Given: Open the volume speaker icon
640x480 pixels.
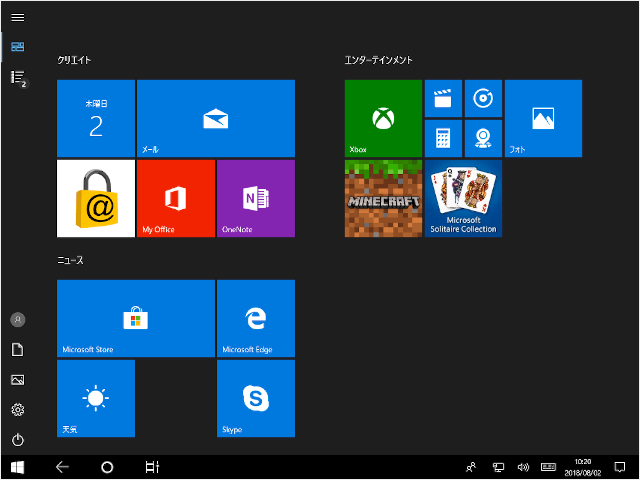Looking at the screenshot, I should pos(523,467).
